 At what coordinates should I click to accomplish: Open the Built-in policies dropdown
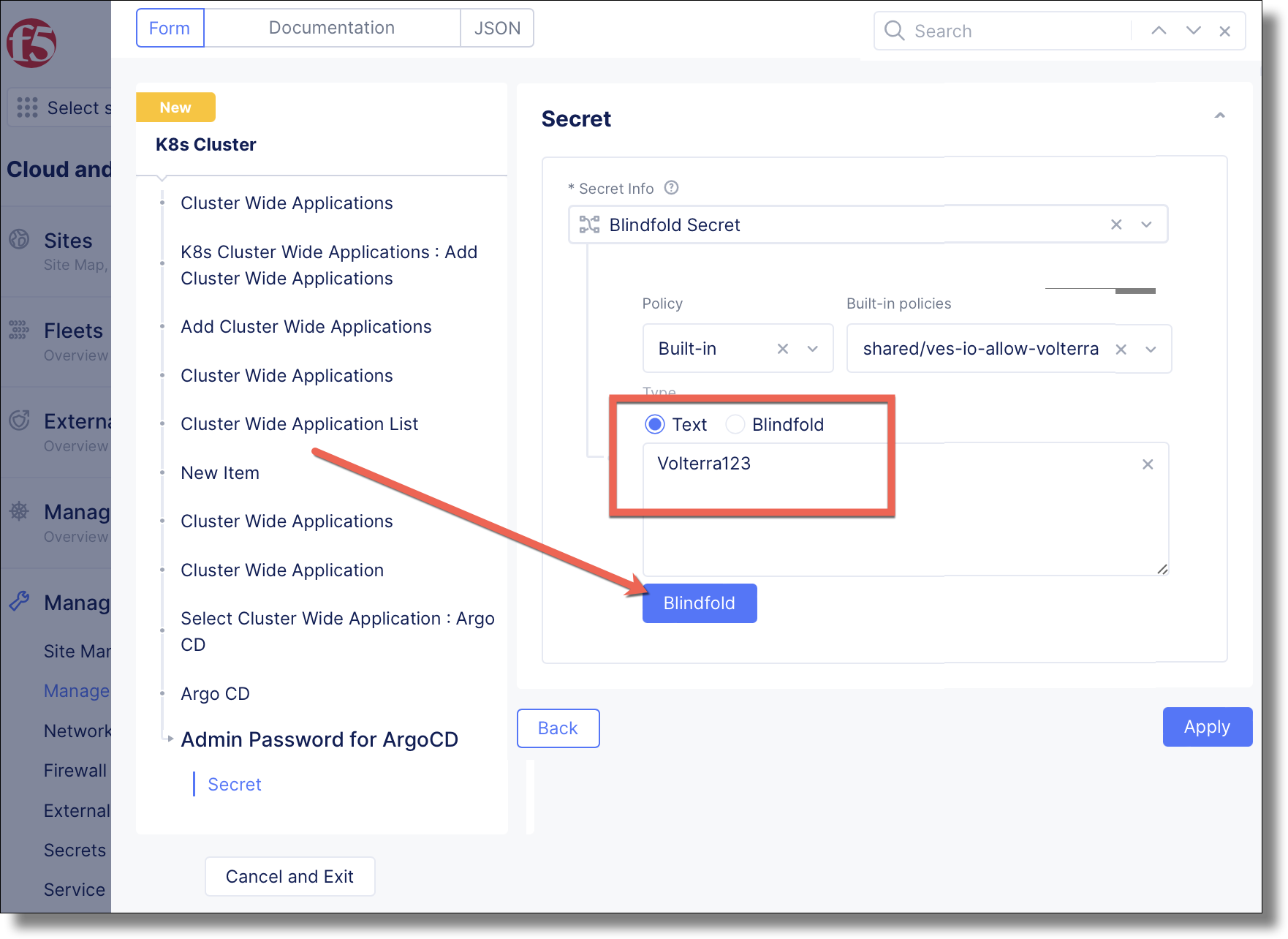[x=1151, y=350]
